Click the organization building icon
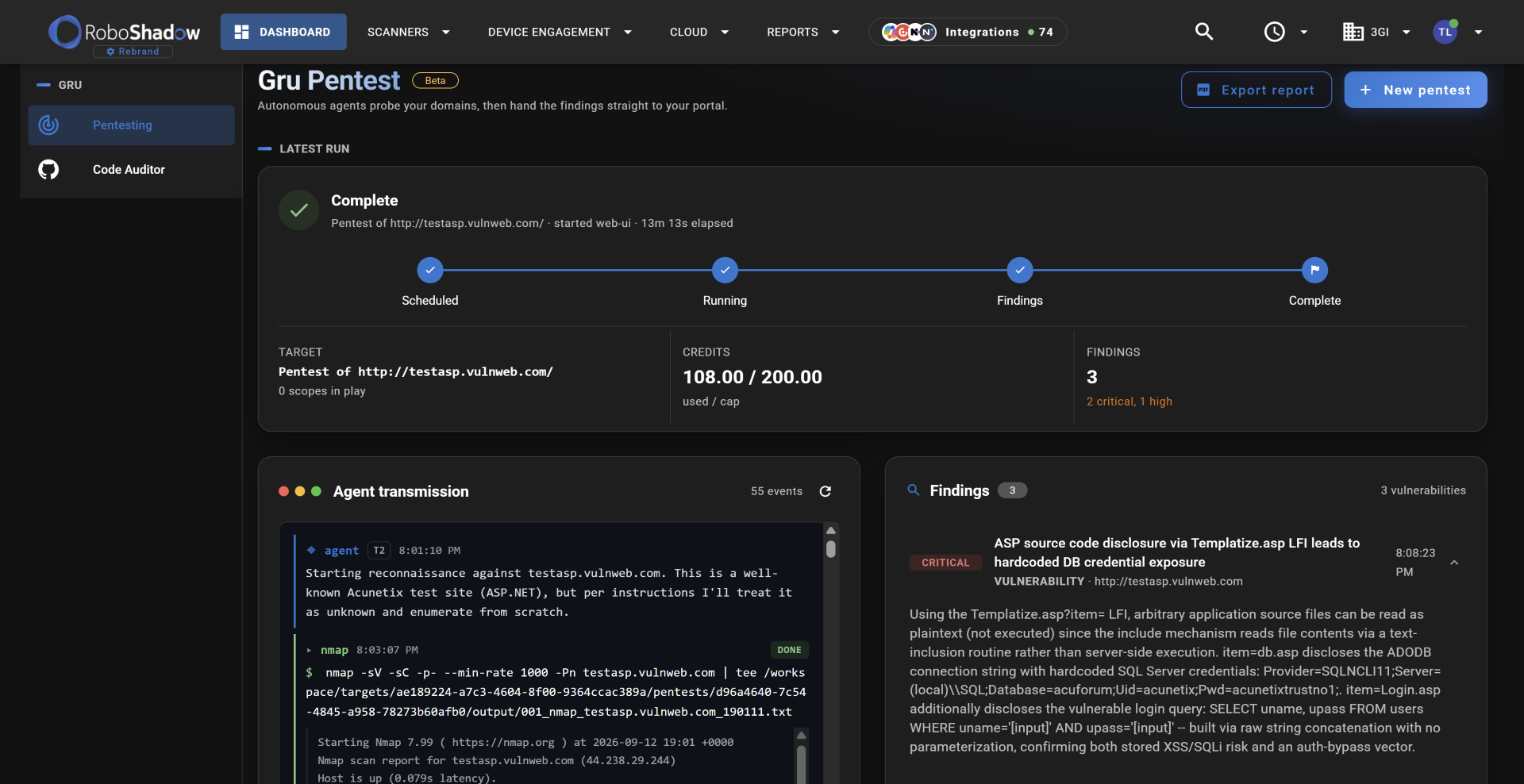This screenshot has height=784, width=1524. [x=1353, y=32]
